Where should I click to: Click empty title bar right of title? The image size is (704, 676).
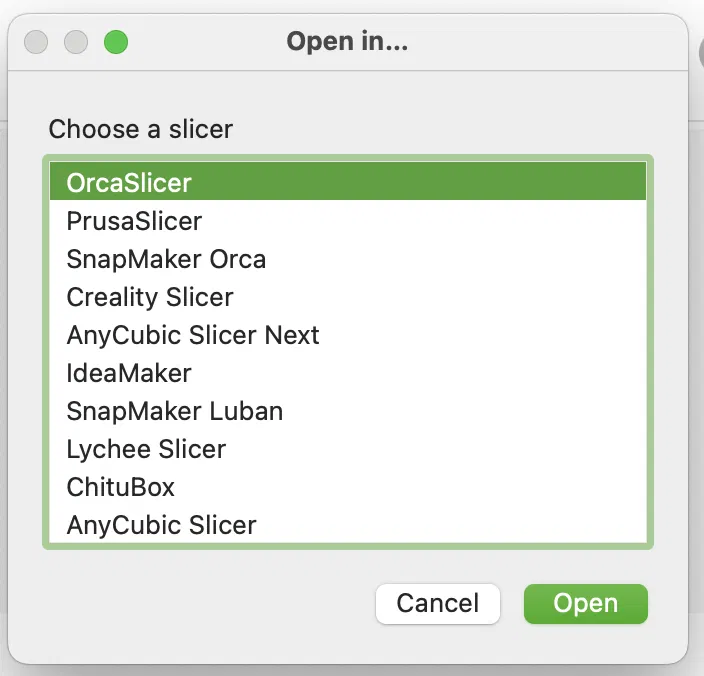pos(550,42)
